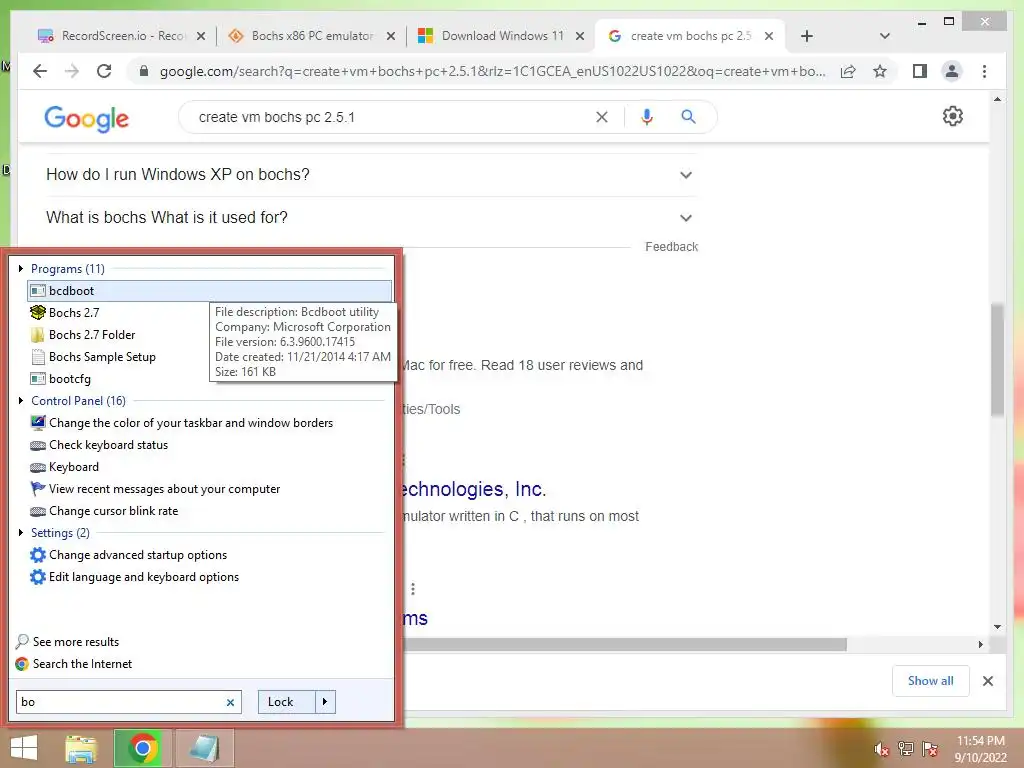This screenshot has height=768, width=1024.
Task: Reload the Google page
Action: [x=104, y=71]
